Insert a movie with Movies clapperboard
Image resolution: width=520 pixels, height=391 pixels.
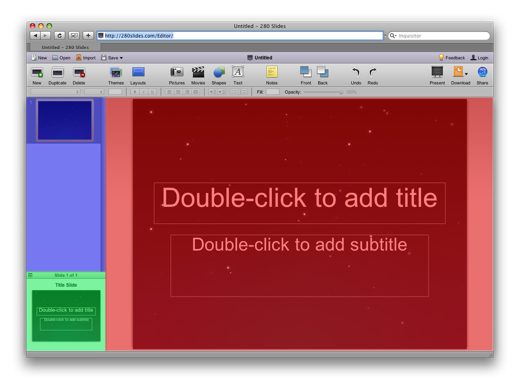pyautogui.click(x=198, y=72)
